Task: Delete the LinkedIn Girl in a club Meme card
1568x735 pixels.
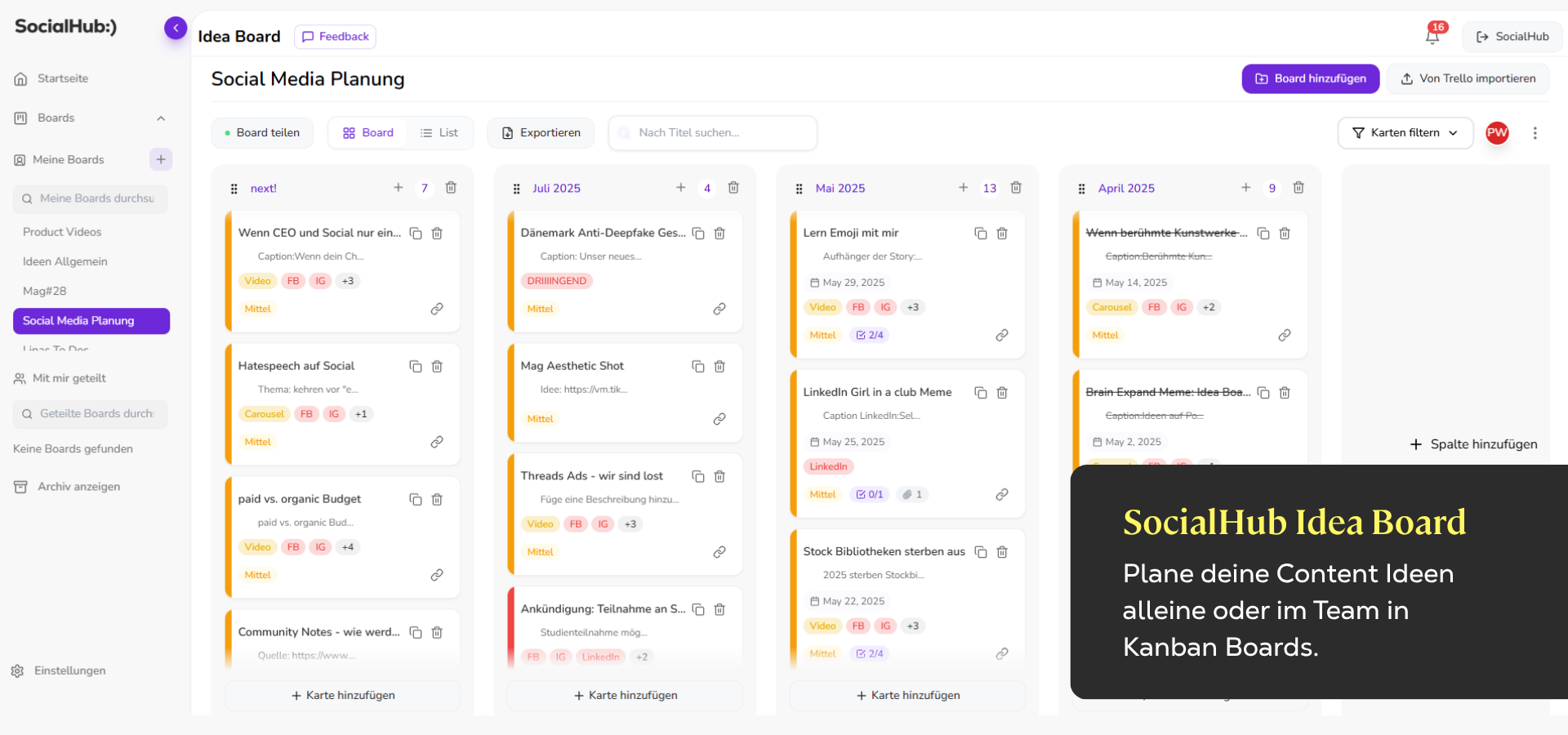Action: [x=1002, y=393]
